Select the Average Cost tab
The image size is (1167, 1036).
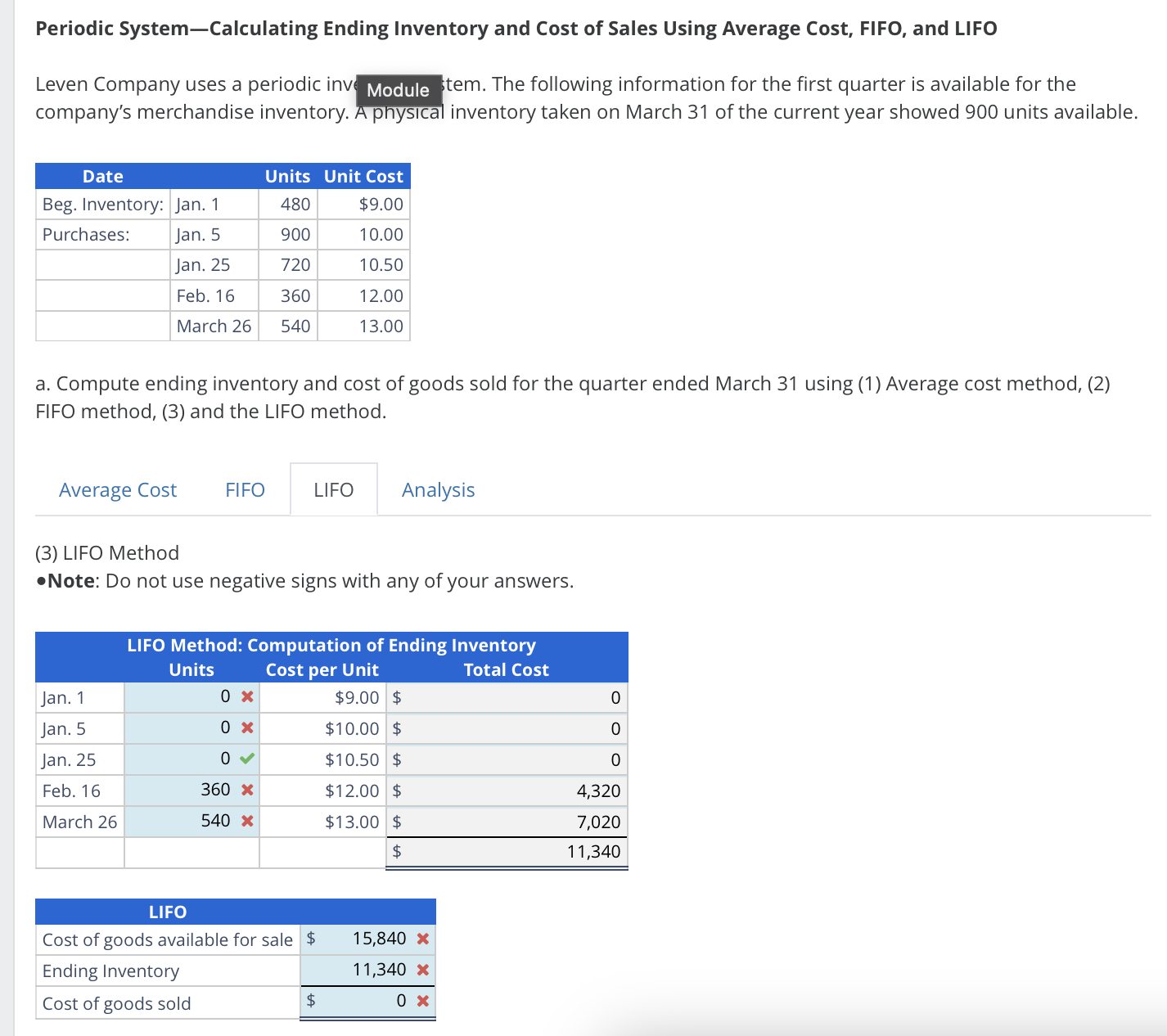coord(117,489)
